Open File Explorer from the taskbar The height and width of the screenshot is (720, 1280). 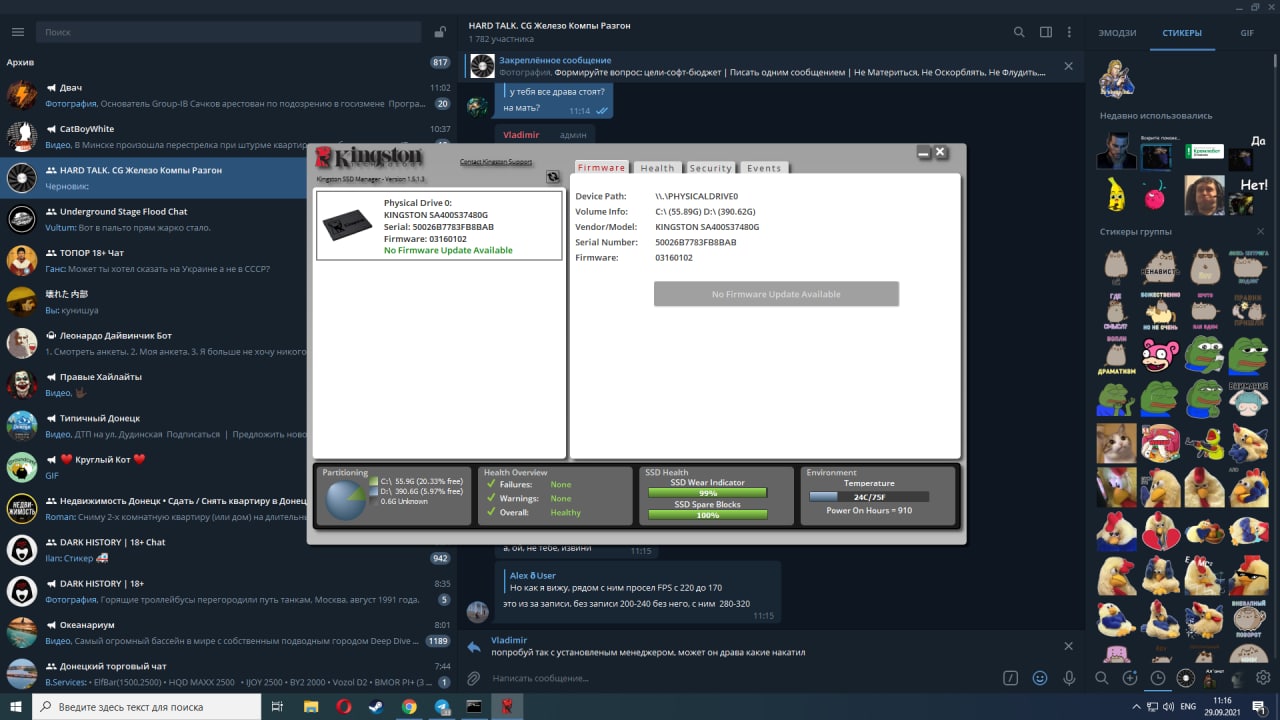point(310,706)
